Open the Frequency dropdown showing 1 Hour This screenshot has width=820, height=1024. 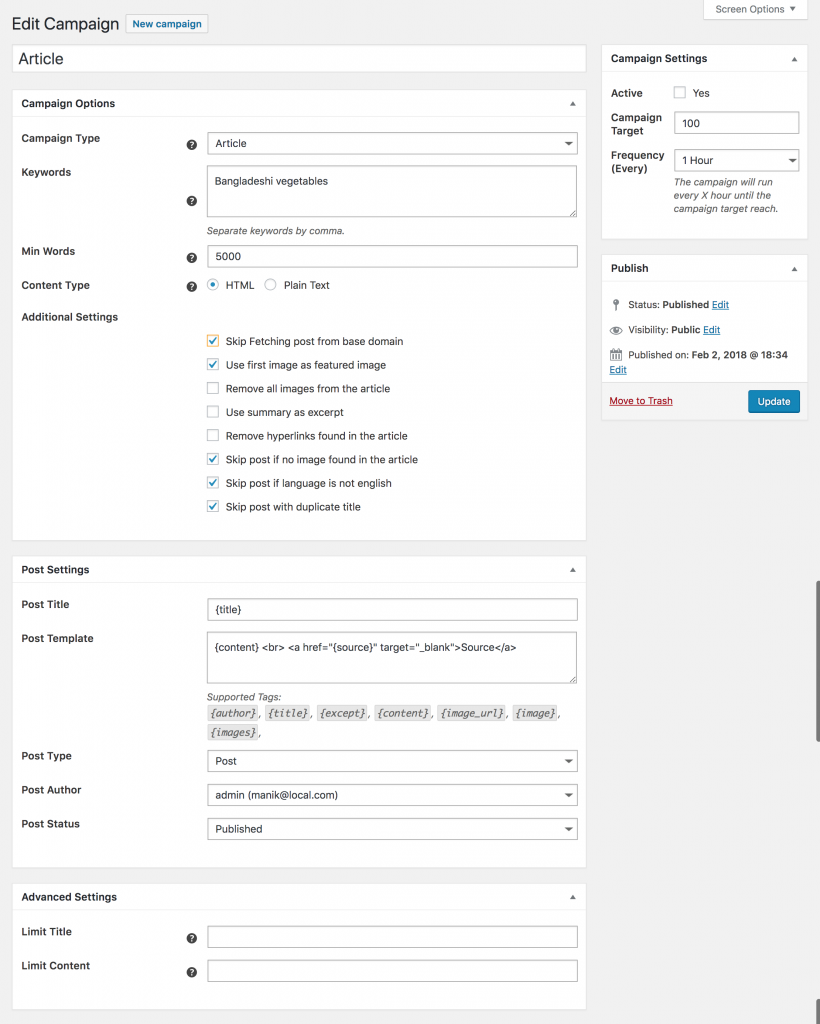(736, 160)
